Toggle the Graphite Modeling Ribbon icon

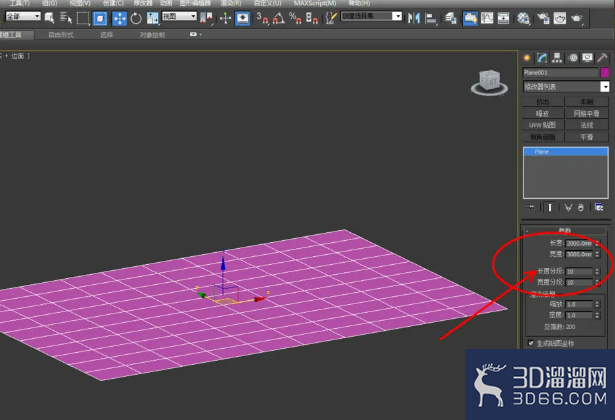[470, 18]
